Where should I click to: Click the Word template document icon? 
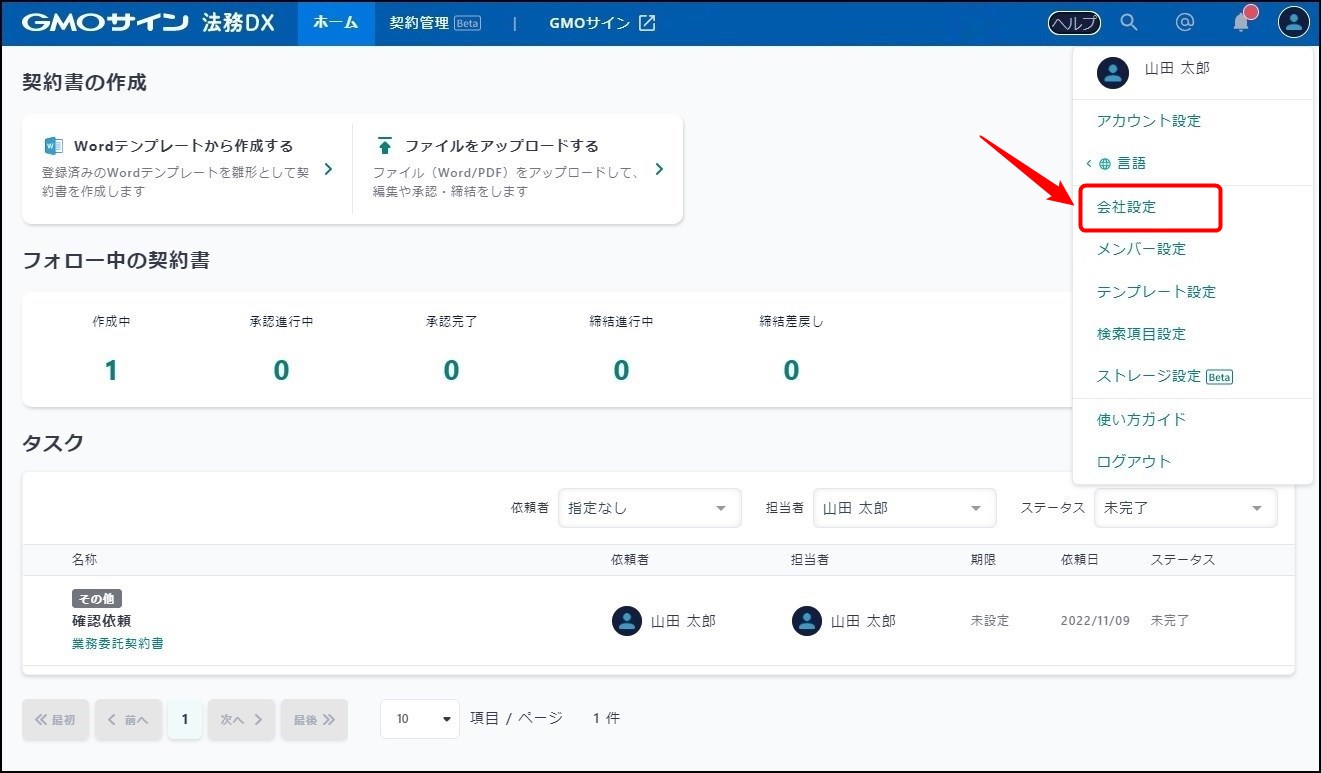tap(53, 146)
